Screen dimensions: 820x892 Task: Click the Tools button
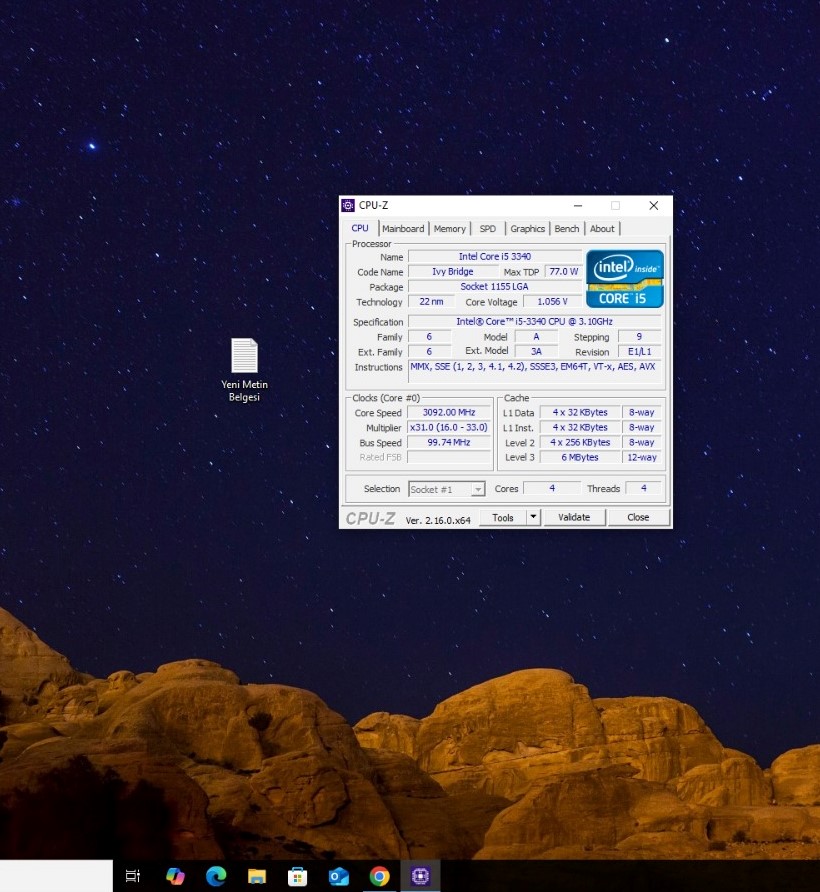pyautogui.click(x=503, y=518)
